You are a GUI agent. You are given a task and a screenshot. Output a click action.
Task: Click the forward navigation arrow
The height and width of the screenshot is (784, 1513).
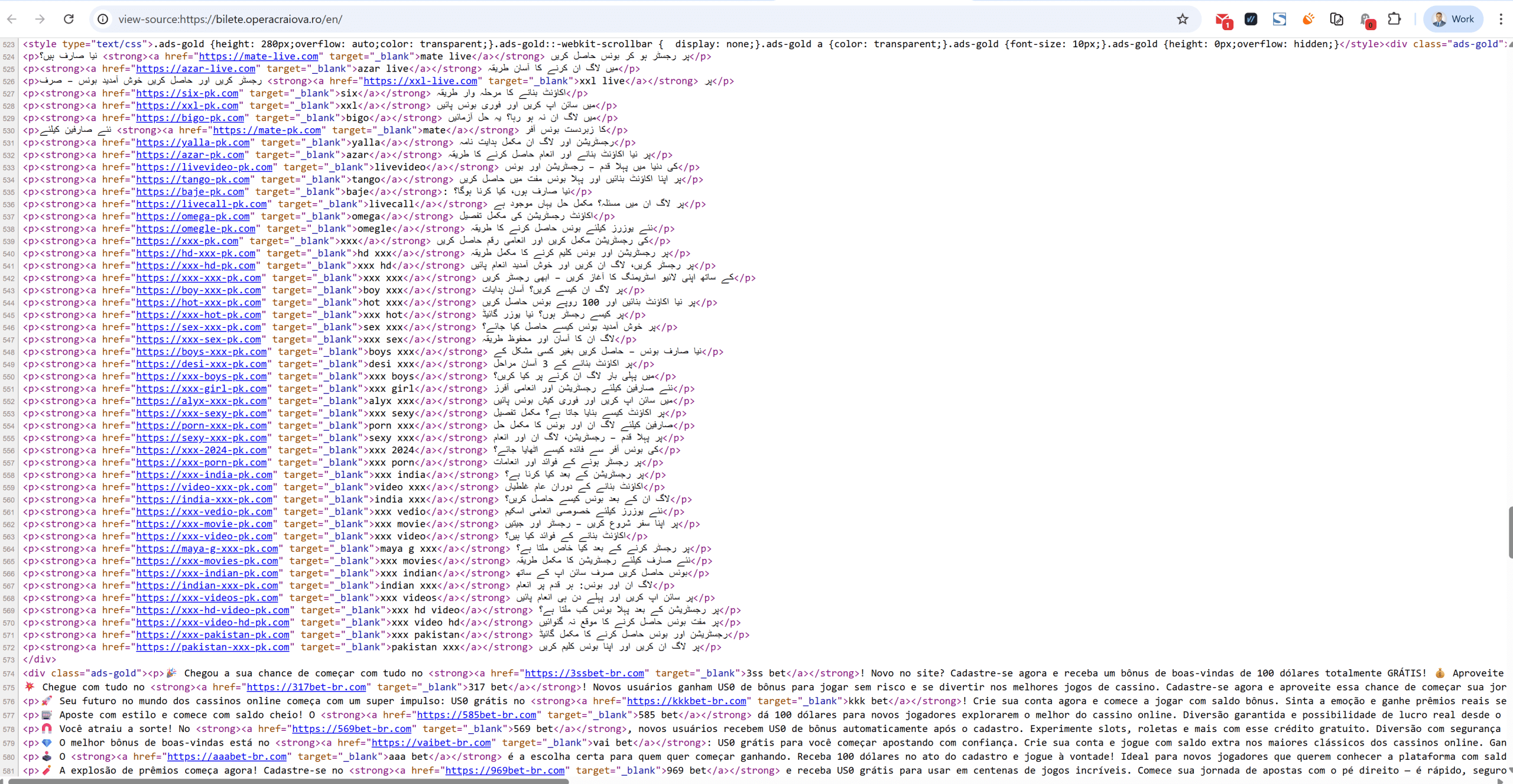[40, 19]
